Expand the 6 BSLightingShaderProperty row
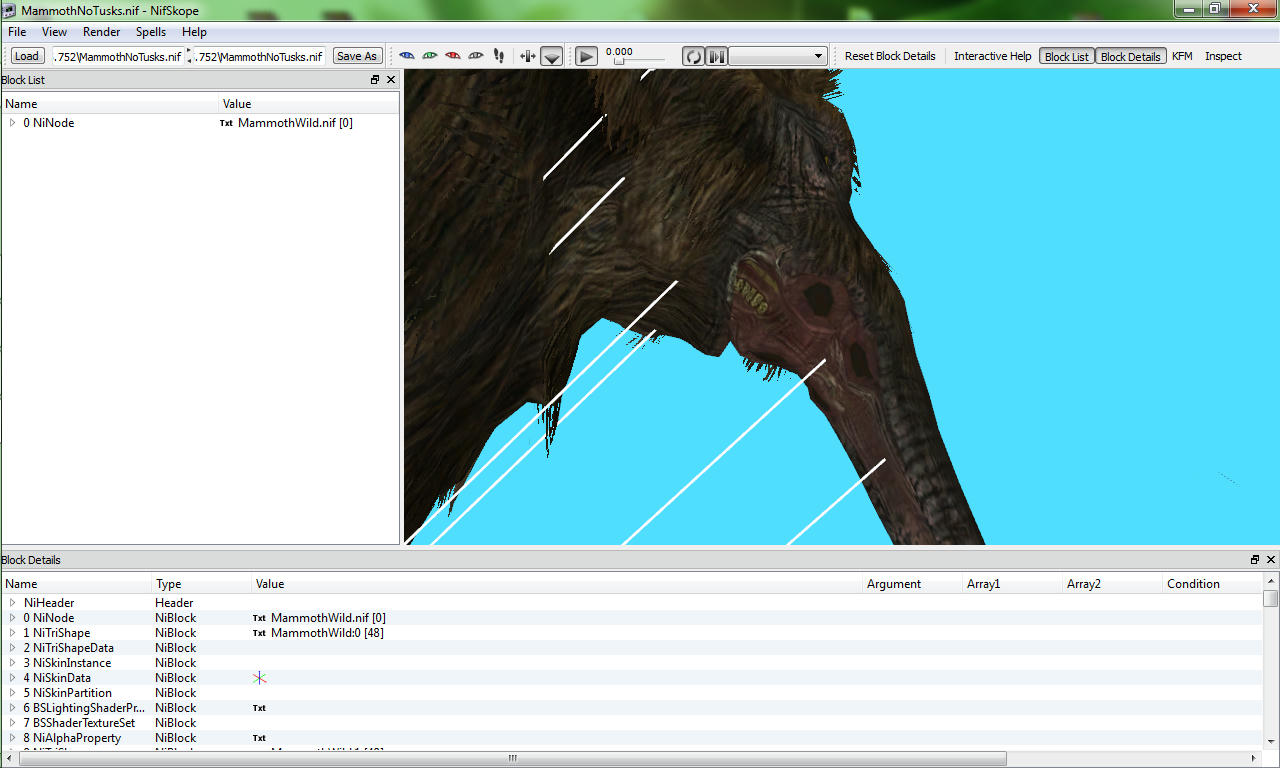The image size is (1280, 768). 12,708
